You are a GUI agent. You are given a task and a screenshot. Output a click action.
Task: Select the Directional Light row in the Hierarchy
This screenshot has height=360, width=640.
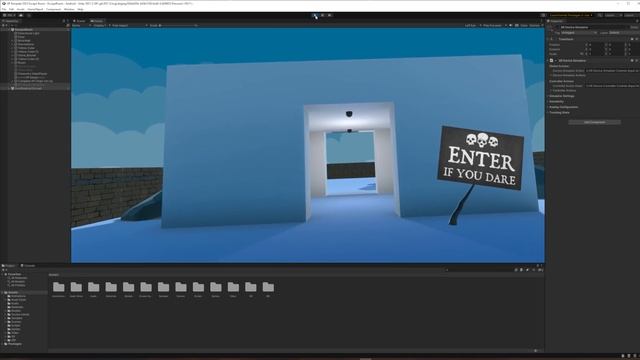pos(28,33)
